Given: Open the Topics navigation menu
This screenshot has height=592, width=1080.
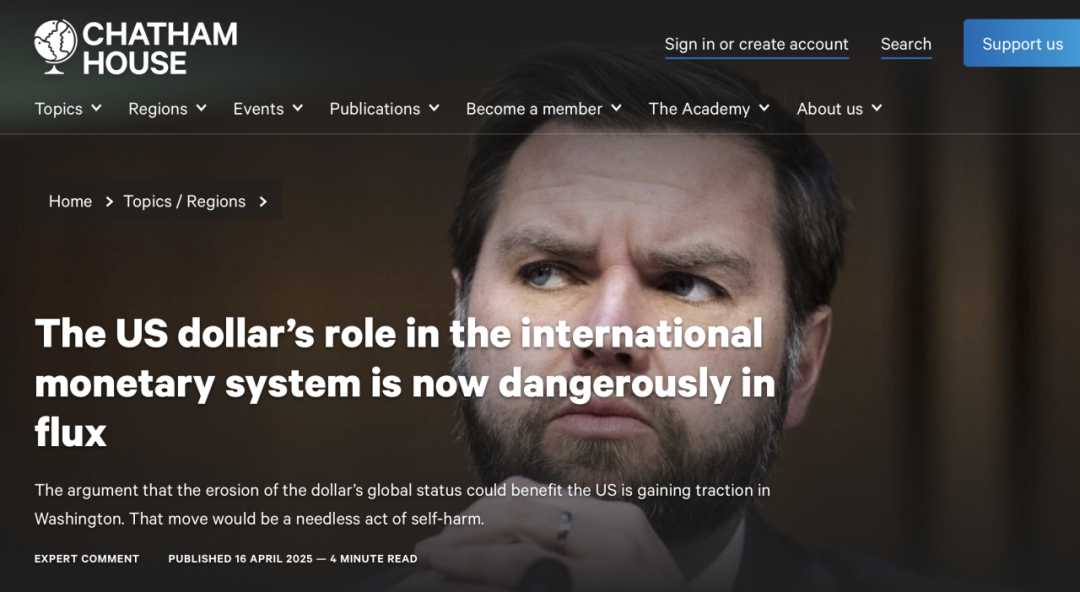Looking at the screenshot, I should pyautogui.click(x=59, y=109).
